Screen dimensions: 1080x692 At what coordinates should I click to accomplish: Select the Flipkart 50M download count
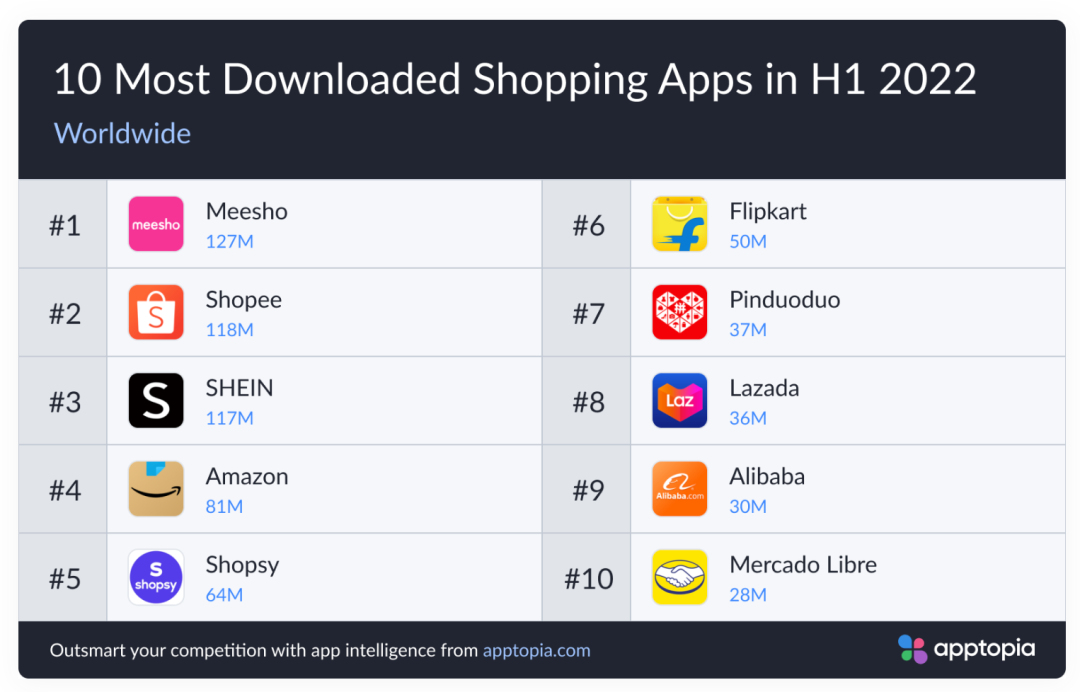(748, 241)
